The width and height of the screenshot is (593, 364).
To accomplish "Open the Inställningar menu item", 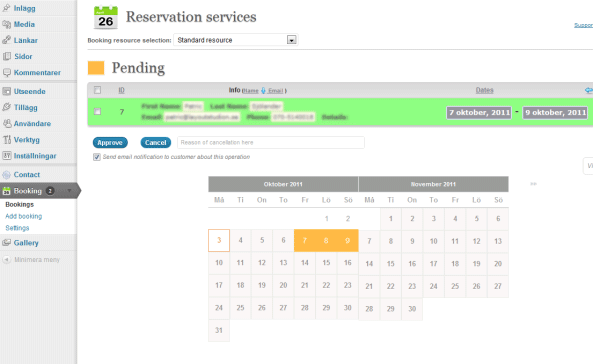I will click(x=35, y=156).
